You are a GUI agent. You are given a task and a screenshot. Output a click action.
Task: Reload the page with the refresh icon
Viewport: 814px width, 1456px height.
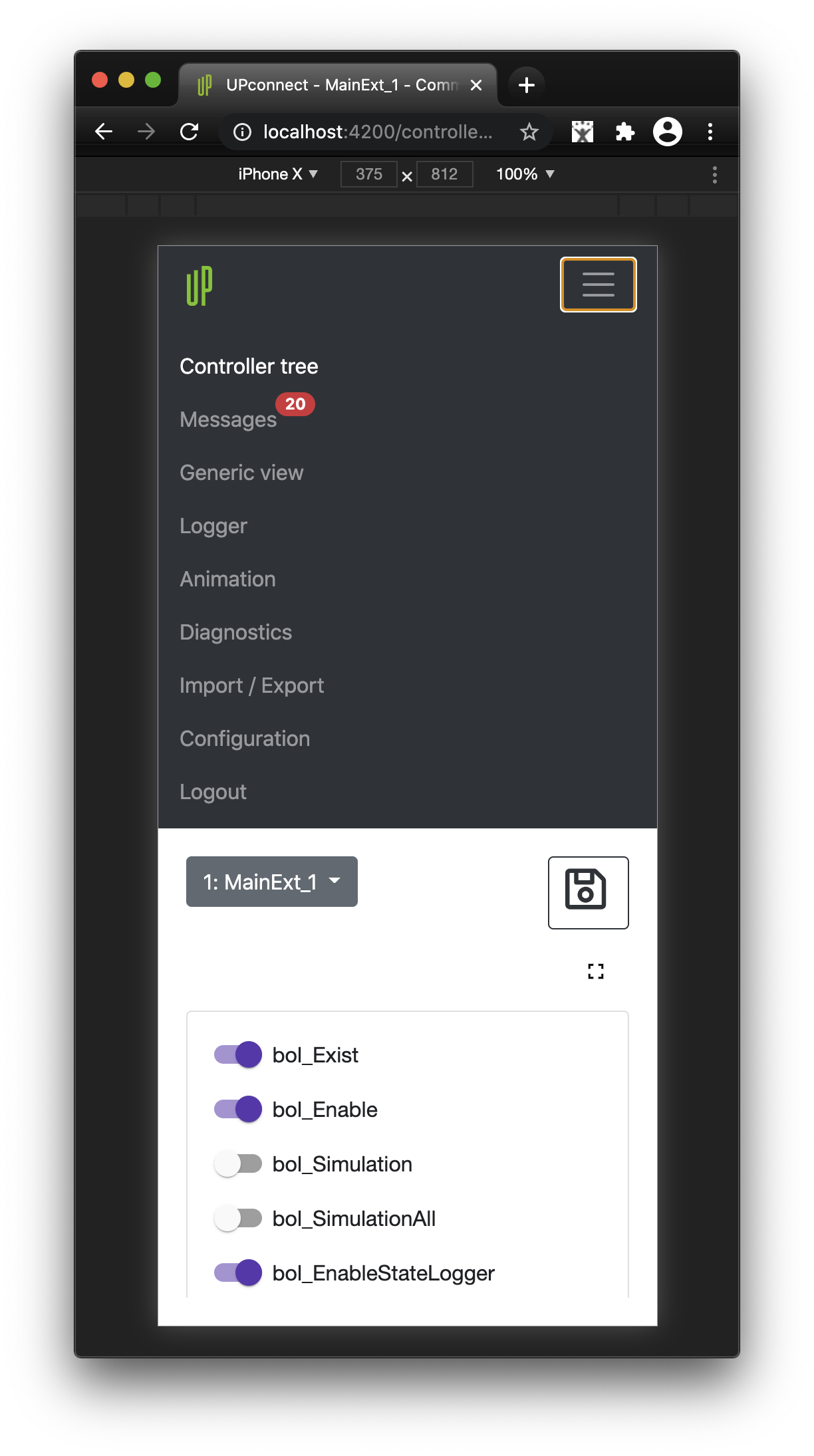(x=190, y=132)
